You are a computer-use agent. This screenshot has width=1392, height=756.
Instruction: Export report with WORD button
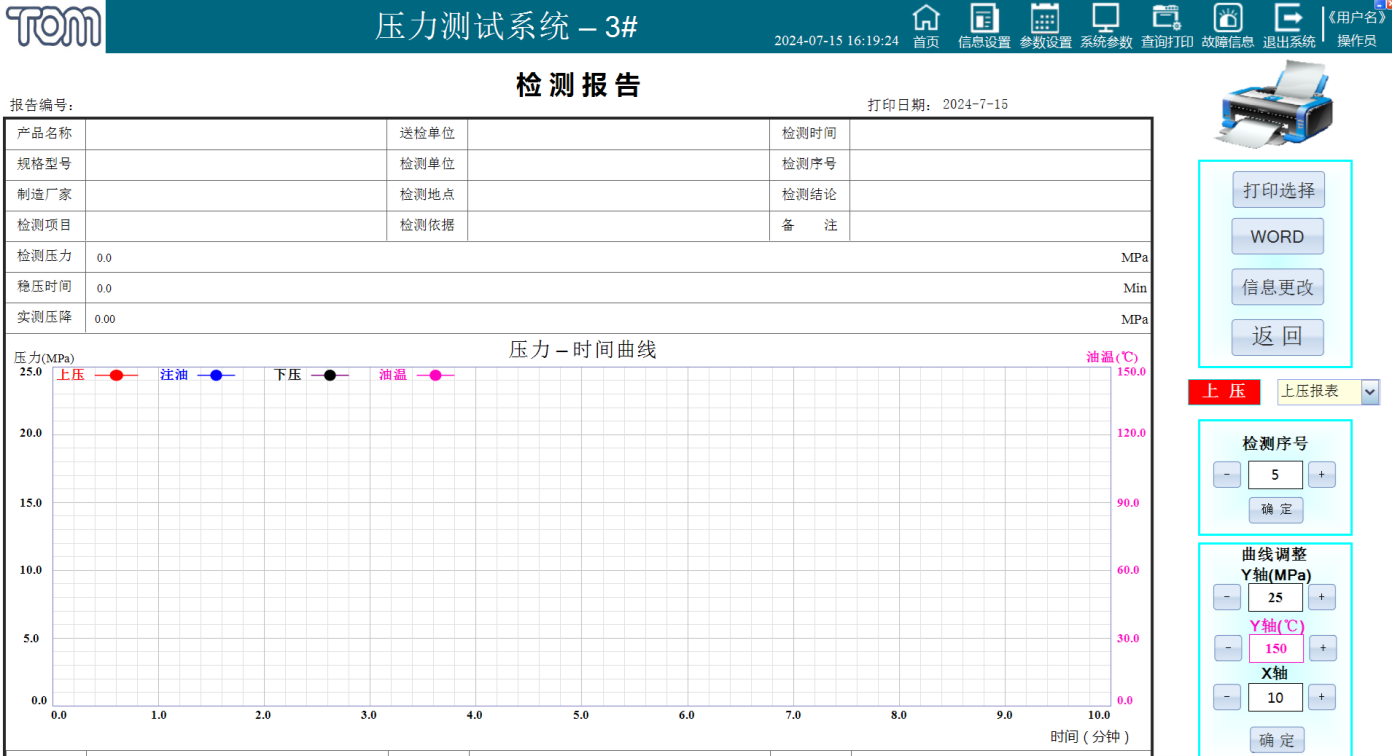[1277, 237]
